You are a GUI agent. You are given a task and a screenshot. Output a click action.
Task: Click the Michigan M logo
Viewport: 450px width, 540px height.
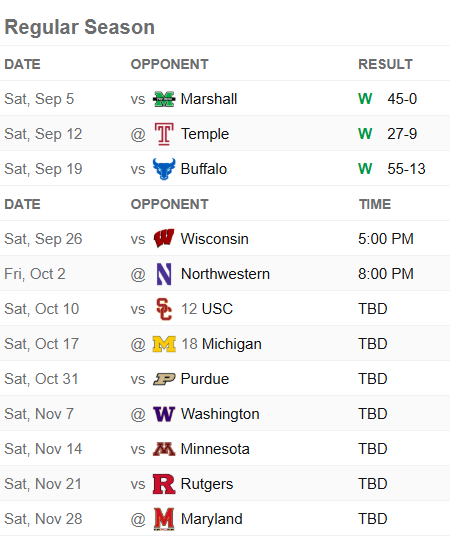coord(164,344)
